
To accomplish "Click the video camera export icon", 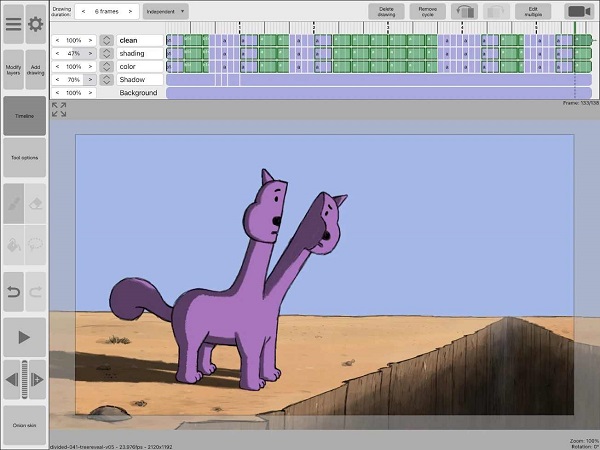I will [578, 11].
